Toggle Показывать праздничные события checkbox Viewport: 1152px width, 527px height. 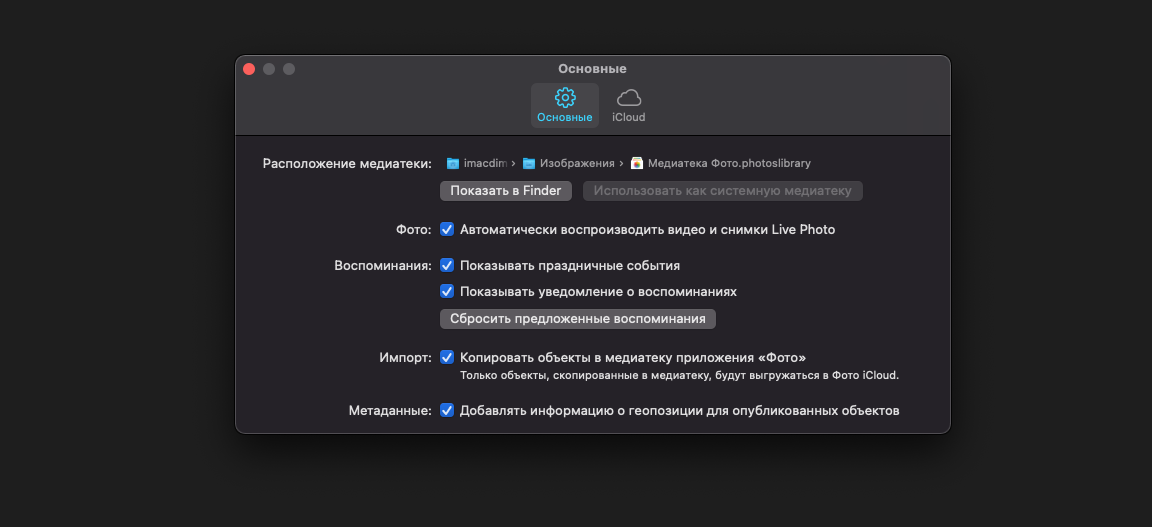click(447, 265)
